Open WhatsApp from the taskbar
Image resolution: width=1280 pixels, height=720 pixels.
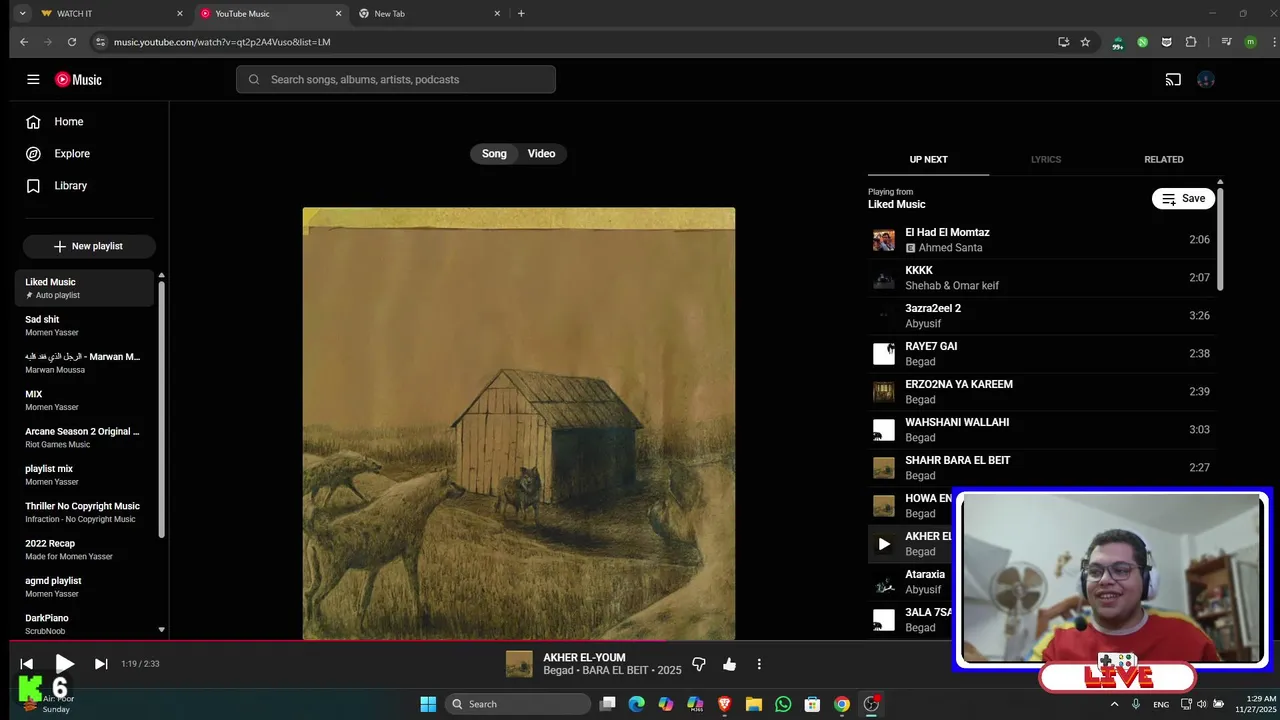click(x=783, y=704)
